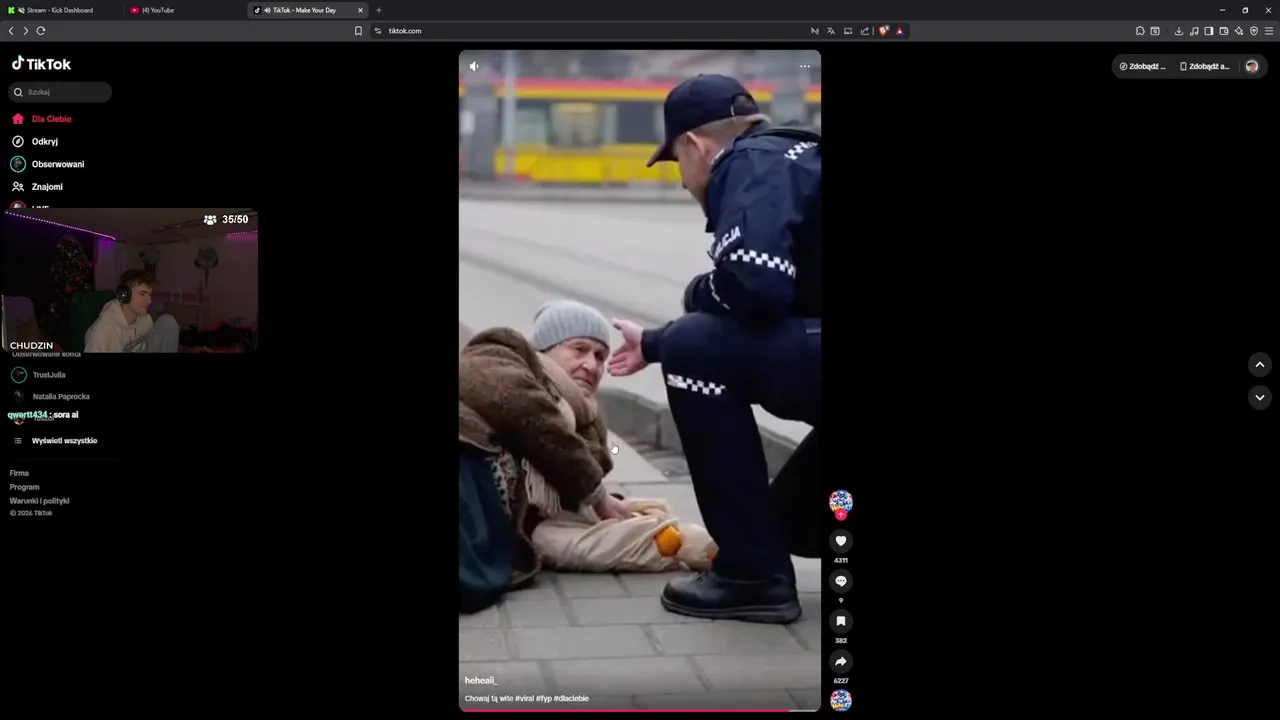This screenshot has height=720, width=1280.
Task: Bookmark the page with the address bar bookmark icon
Action: coord(358,31)
